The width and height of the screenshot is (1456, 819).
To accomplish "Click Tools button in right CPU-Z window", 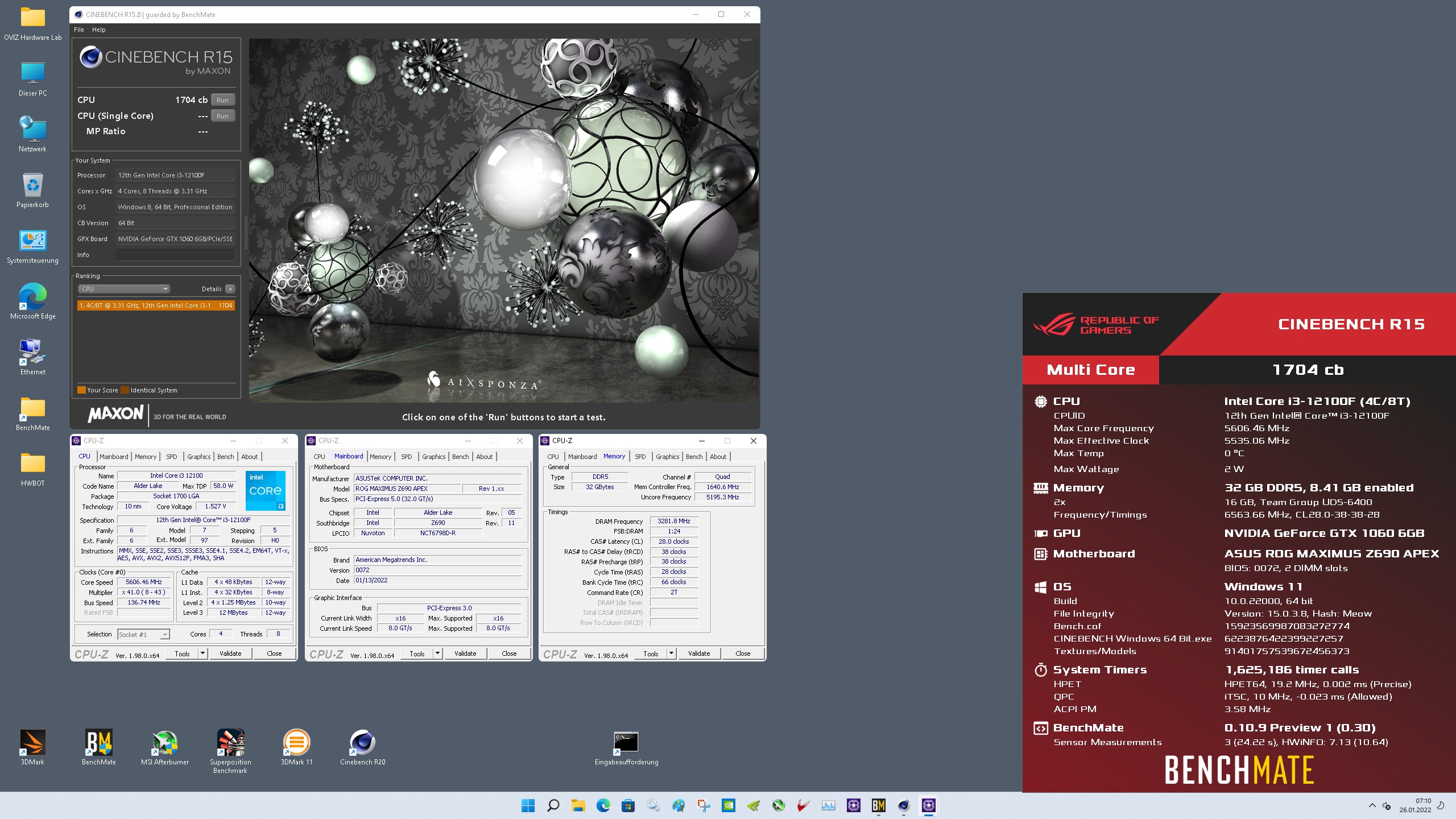I will pos(651,653).
